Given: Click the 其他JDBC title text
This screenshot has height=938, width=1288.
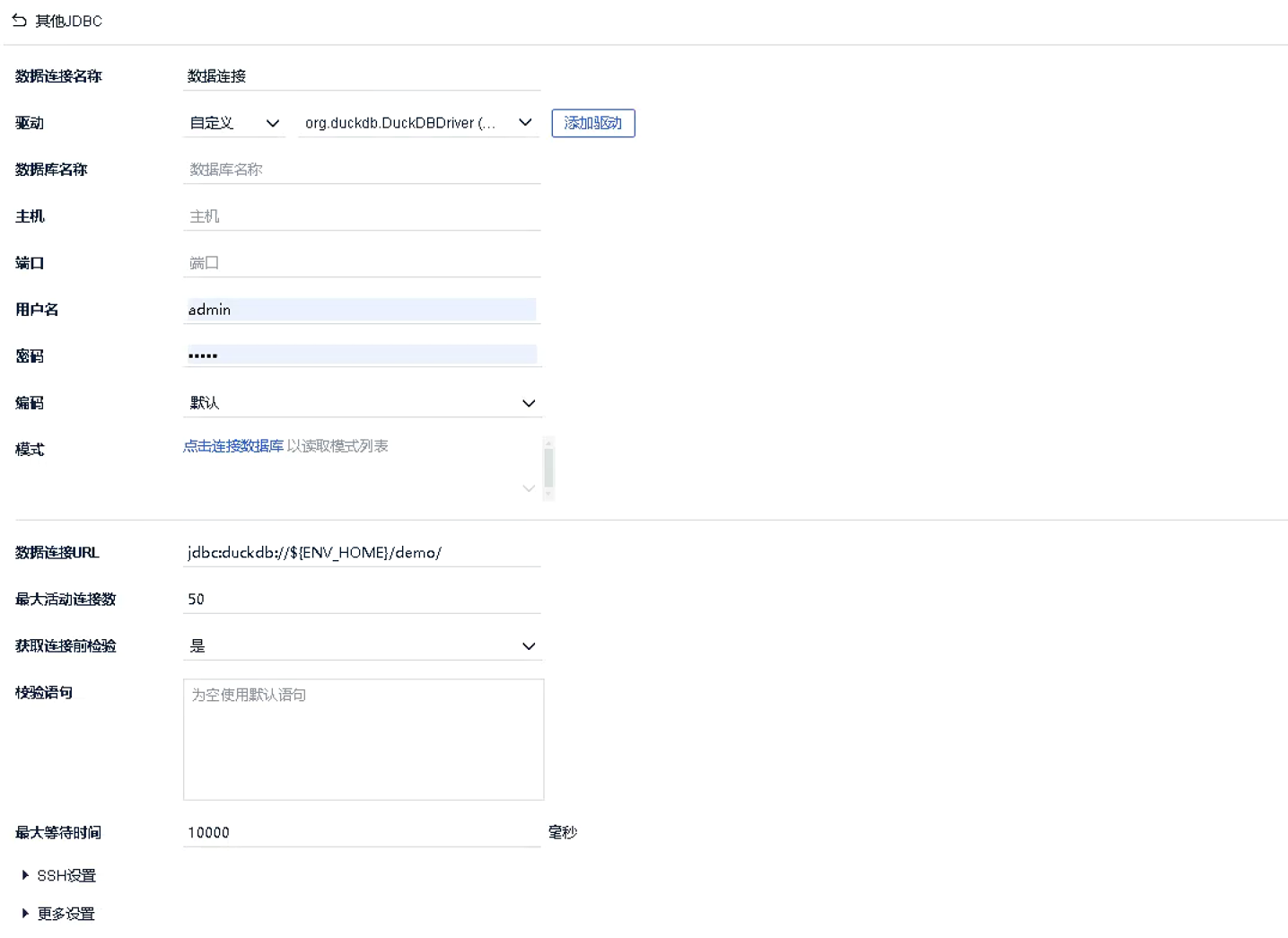Looking at the screenshot, I should pyautogui.click(x=69, y=21).
